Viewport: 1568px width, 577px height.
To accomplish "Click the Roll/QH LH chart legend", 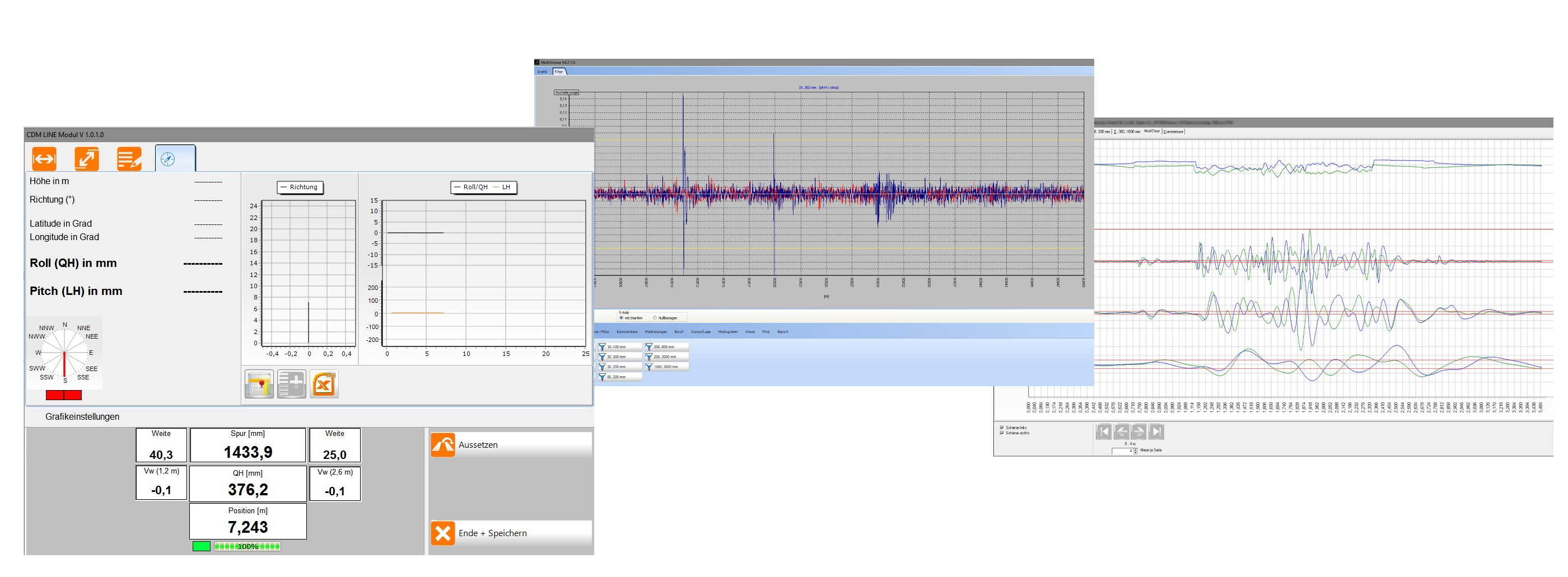I will coord(484,187).
